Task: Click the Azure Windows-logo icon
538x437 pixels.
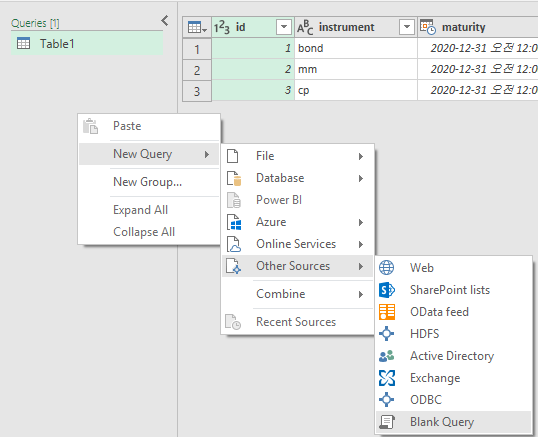Action: (x=234, y=222)
